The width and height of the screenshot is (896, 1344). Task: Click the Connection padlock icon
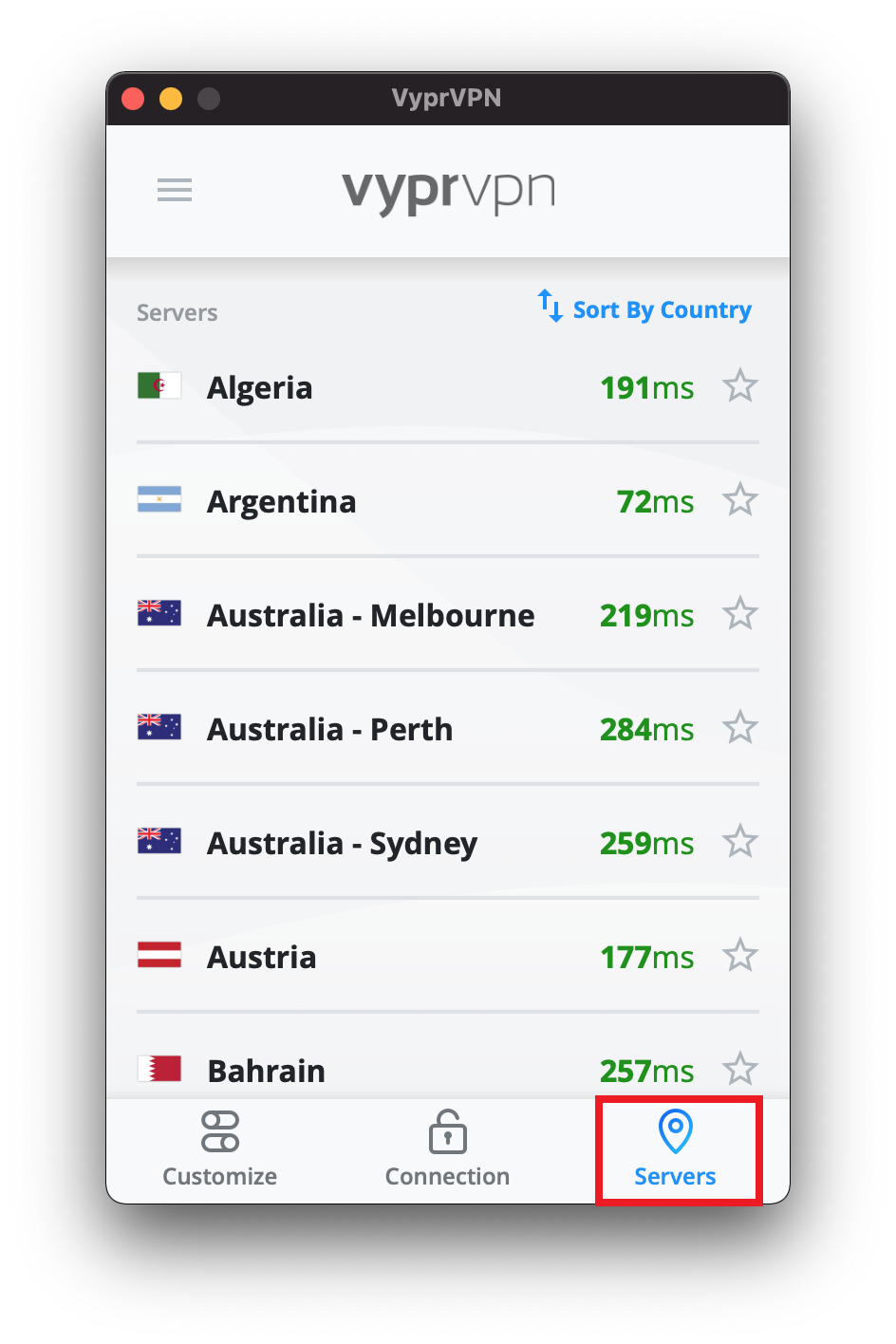(x=446, y=1131)
